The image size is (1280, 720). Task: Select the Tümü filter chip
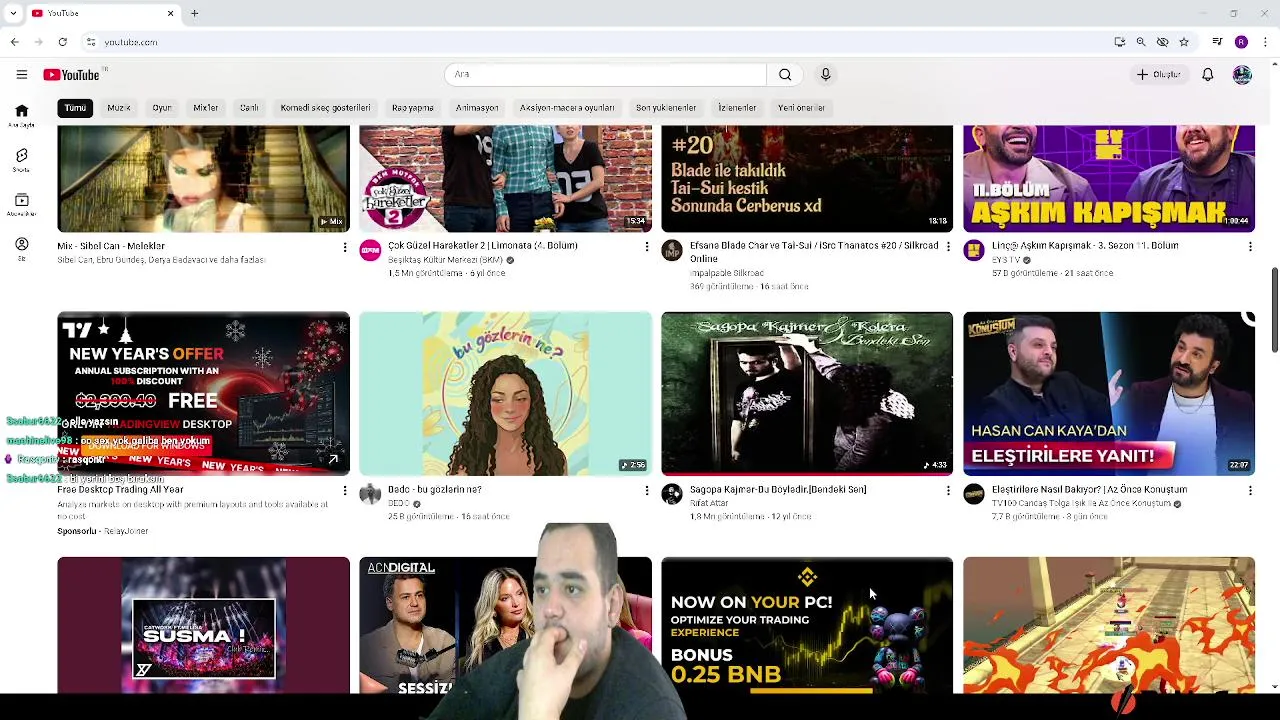(75, 108)
